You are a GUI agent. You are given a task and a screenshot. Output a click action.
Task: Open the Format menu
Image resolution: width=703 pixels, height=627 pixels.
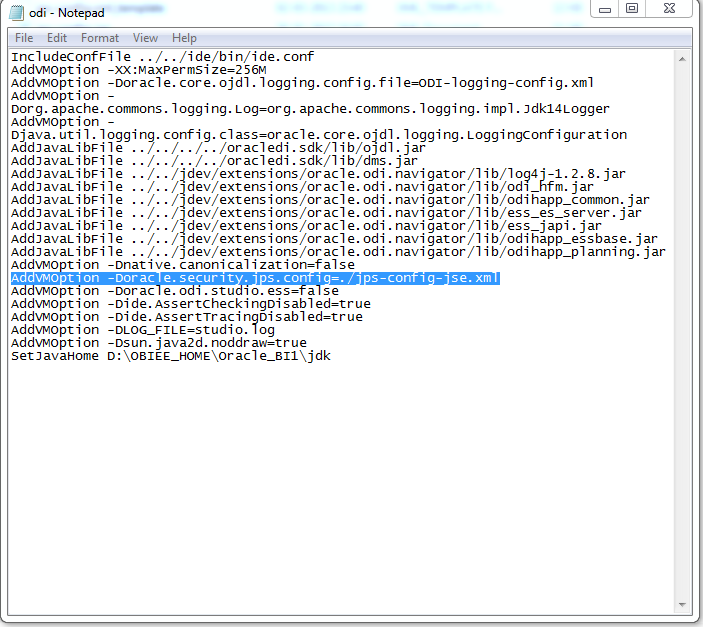tap(100, 38)
